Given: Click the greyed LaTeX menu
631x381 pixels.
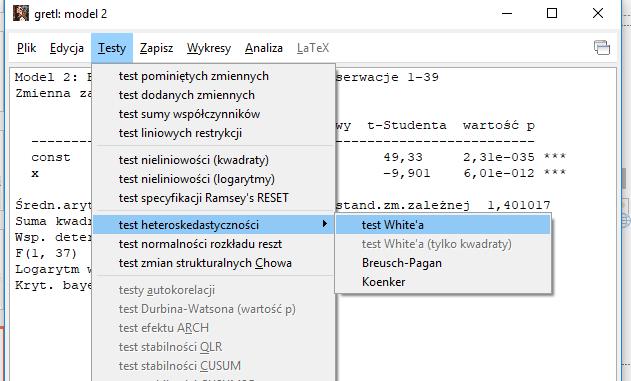Looking at the screenshot, I should [313, 48].
